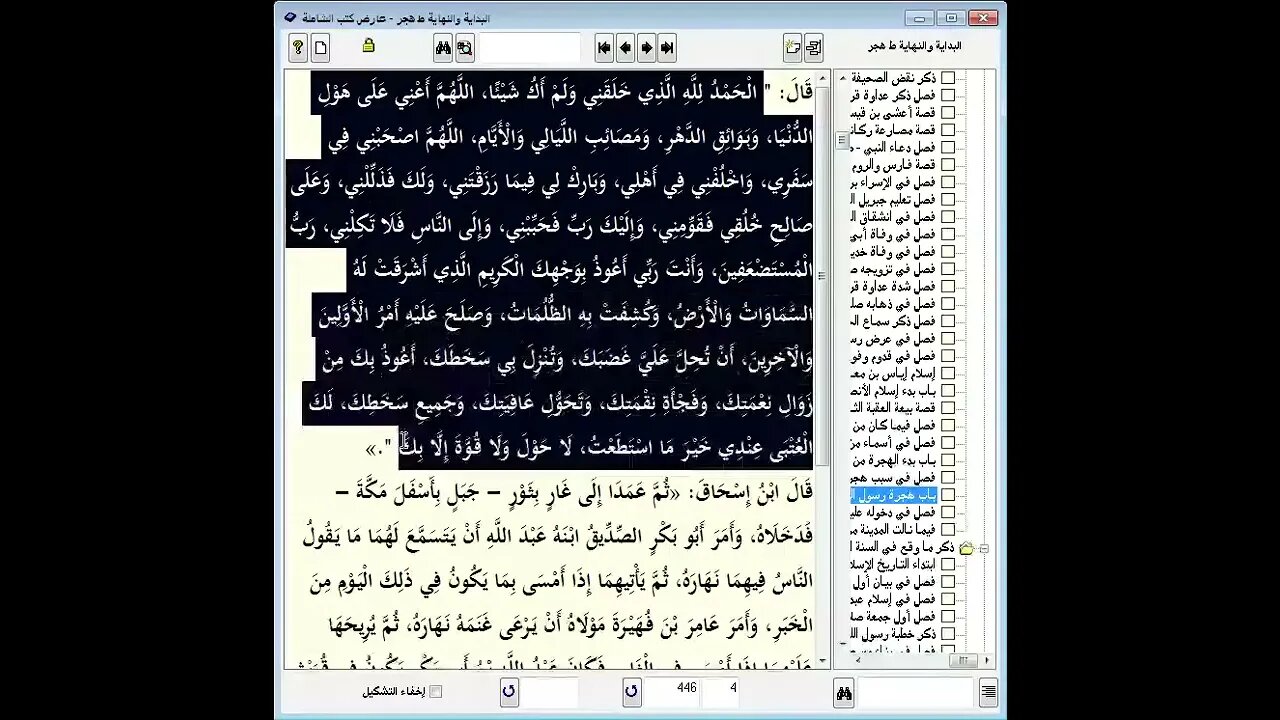Check the box for قصة فارس والروم
The height and width of the screenshot is (720, 1280).
click(947, 165)
